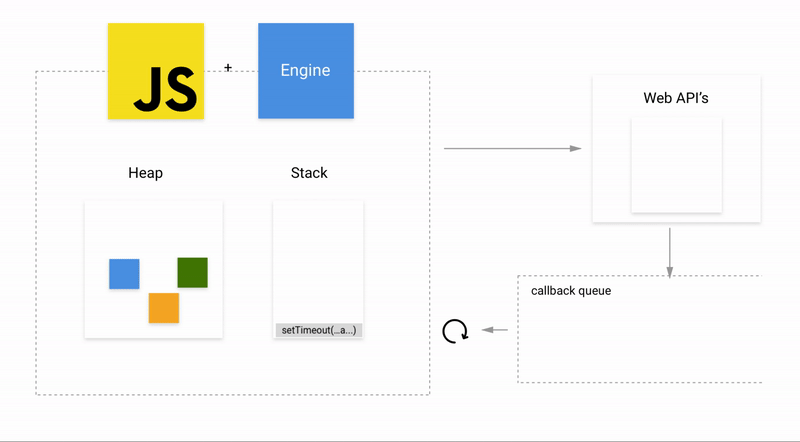Click the progress bar at the bottom
Screen dimensions: 800x442
[x=400, y=439]
